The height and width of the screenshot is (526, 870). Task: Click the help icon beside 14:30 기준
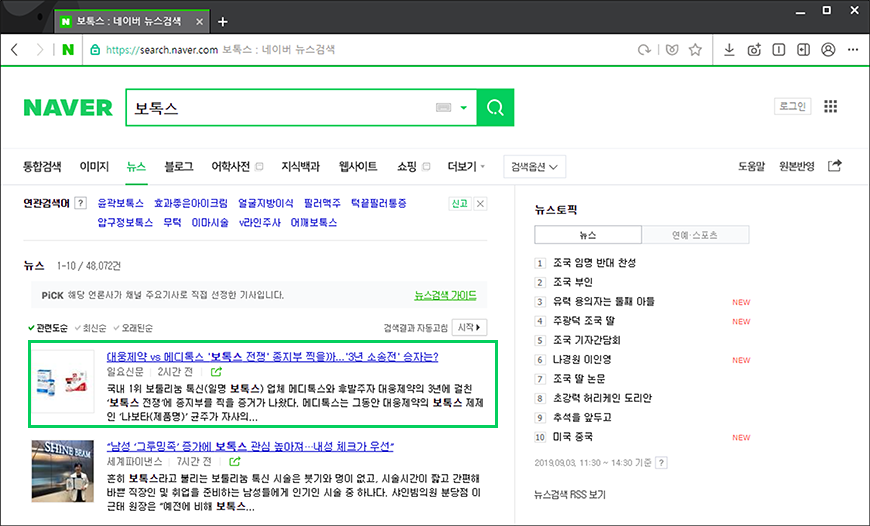point(661,463)
